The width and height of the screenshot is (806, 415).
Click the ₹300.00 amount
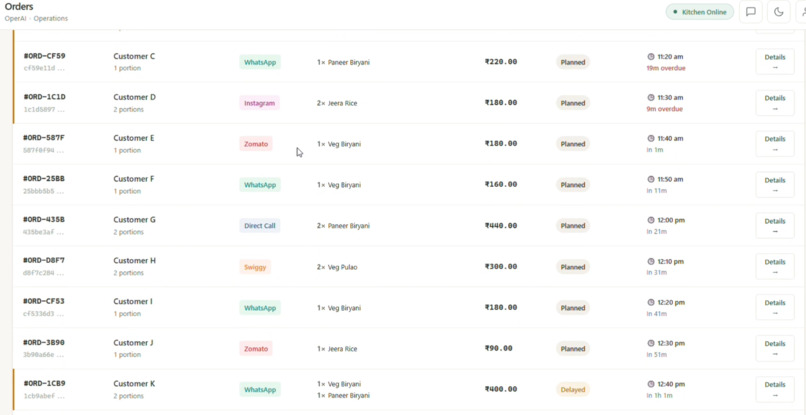point(501,266)
